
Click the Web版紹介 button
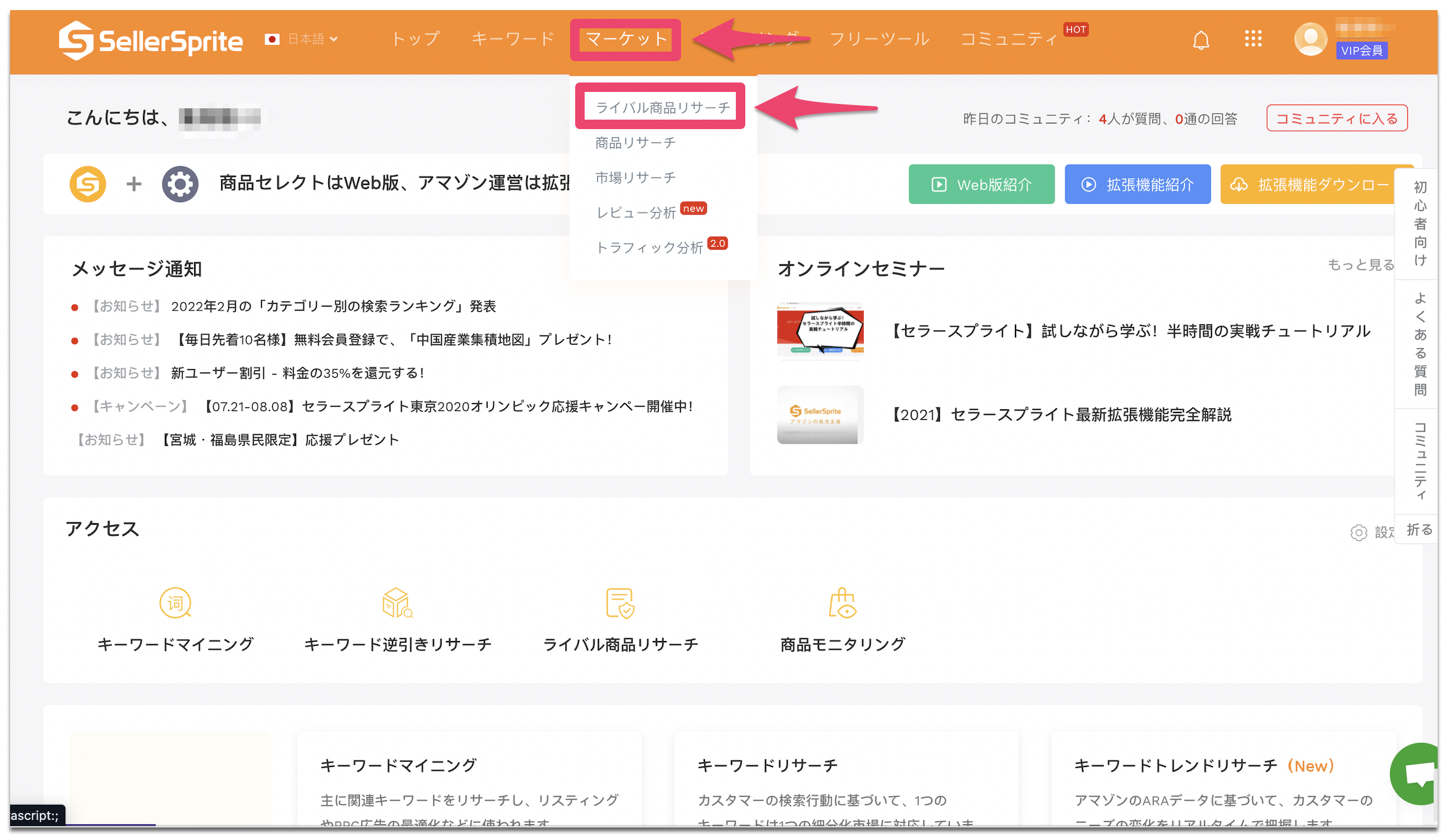(x=981, y=184)
